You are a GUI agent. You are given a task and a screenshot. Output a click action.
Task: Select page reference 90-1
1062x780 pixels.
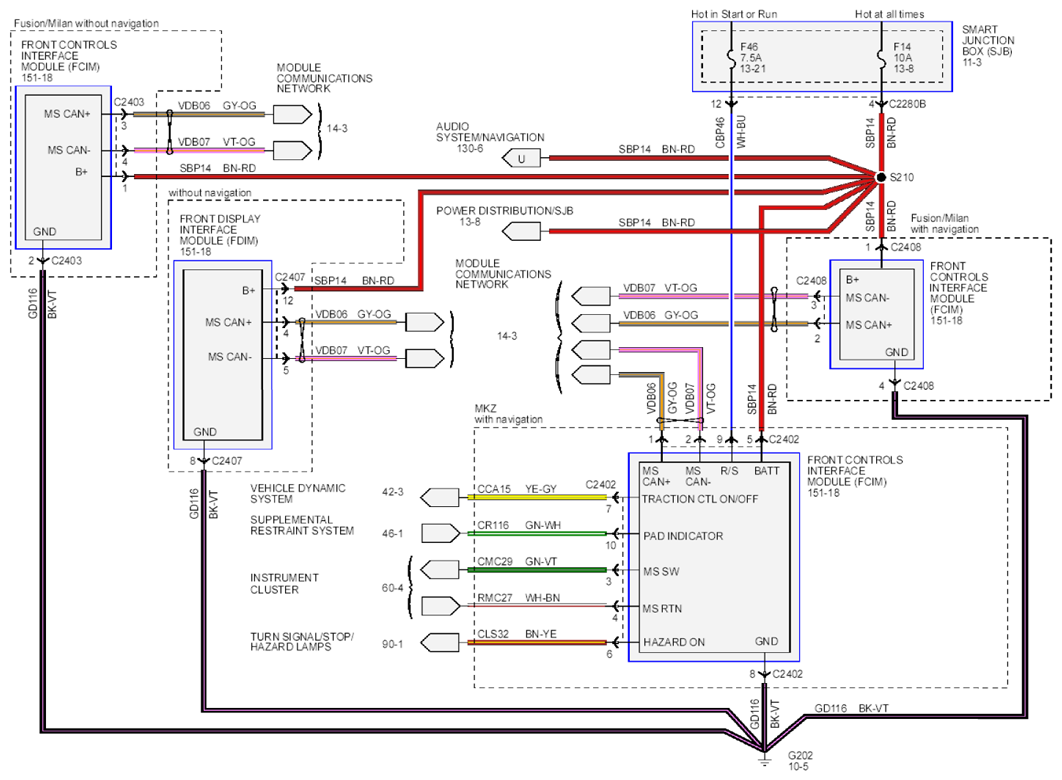tap(392, 644)
